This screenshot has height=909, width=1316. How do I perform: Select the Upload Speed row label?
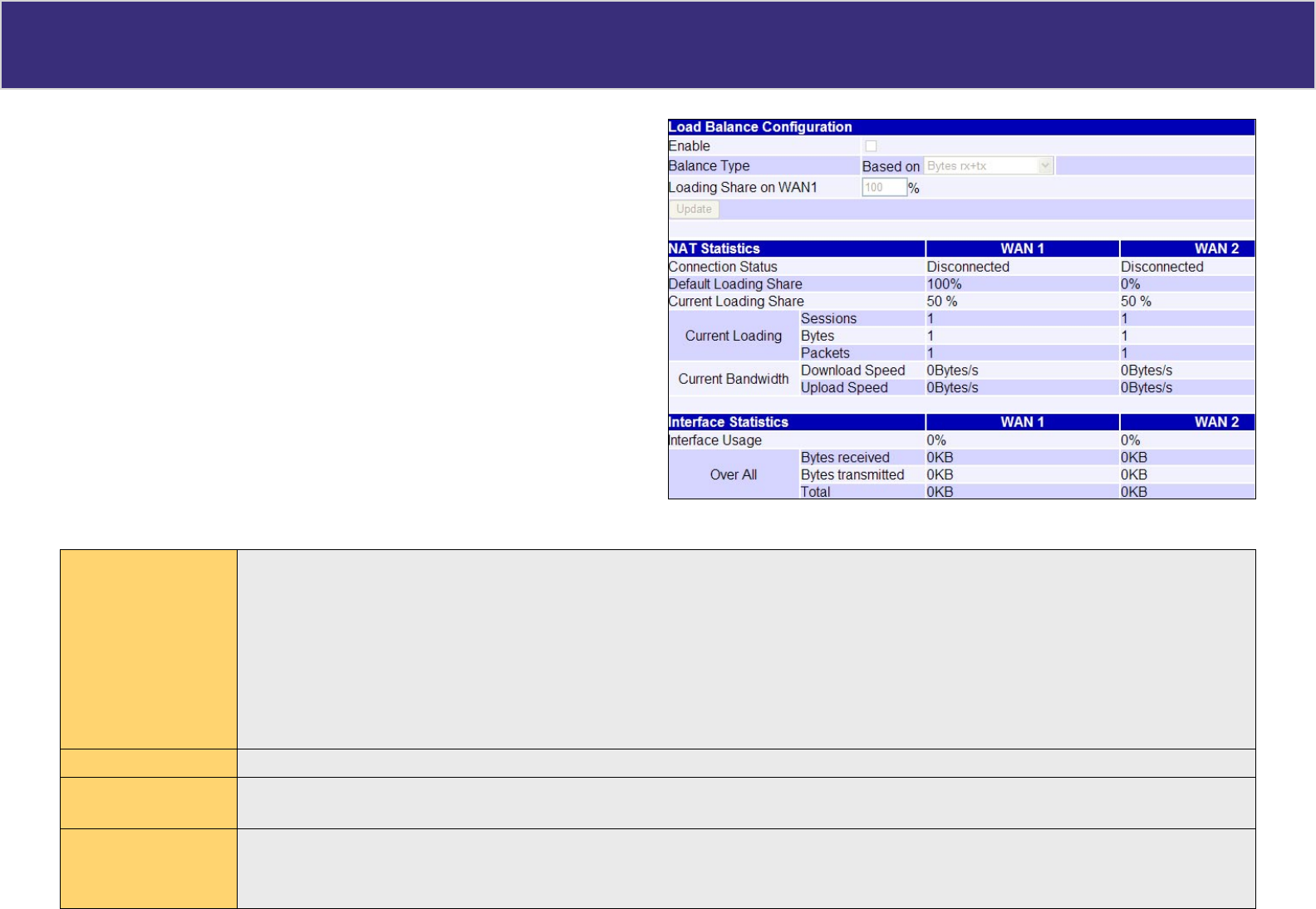(x=844, y=388)
